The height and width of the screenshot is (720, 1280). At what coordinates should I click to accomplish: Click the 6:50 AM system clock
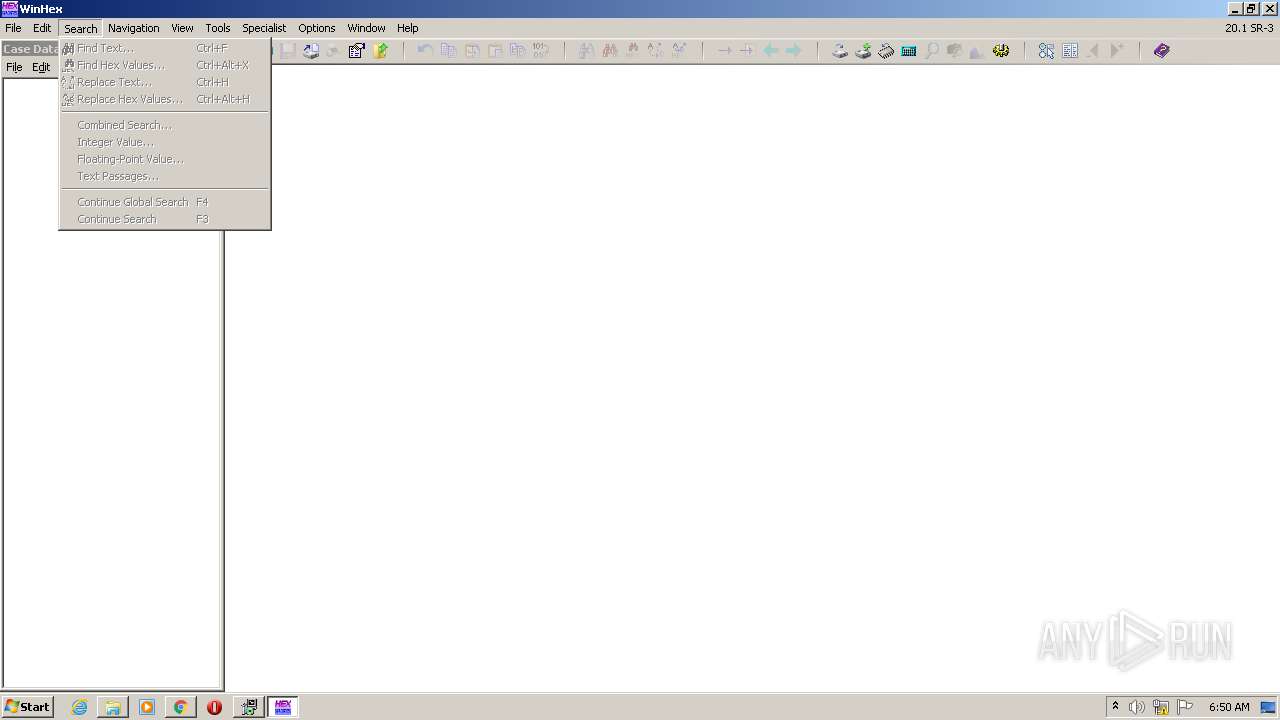[1229, 707]
